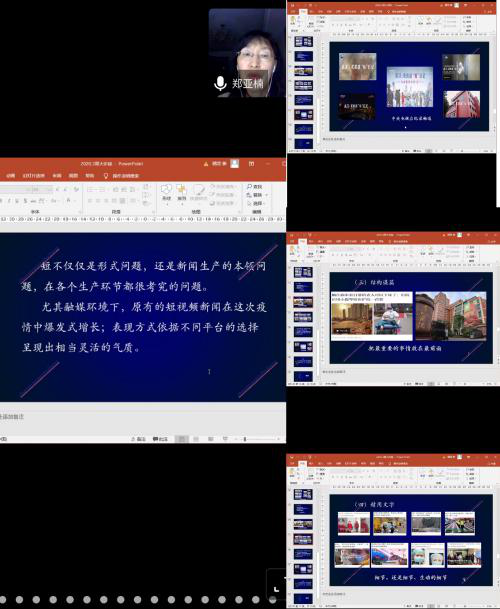Screen dimensions: 500x609
Task: Toggle italic formatting in the large window's Font group
Action: pyautogui.click(x=9, y=200)
